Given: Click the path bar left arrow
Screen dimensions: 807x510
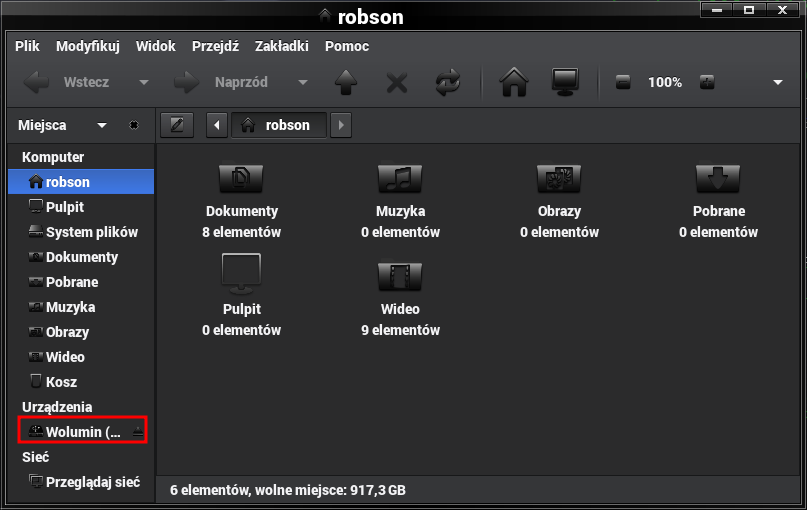Looking at the screenshot, I should 217,125.
